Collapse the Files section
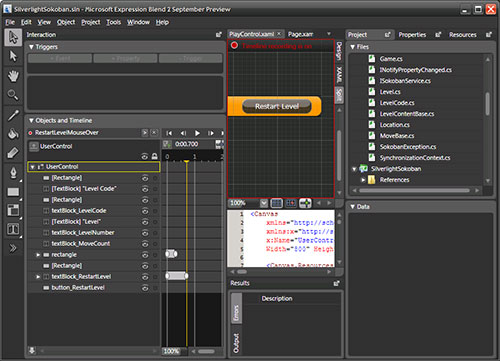500x361 pixels. 352,47
